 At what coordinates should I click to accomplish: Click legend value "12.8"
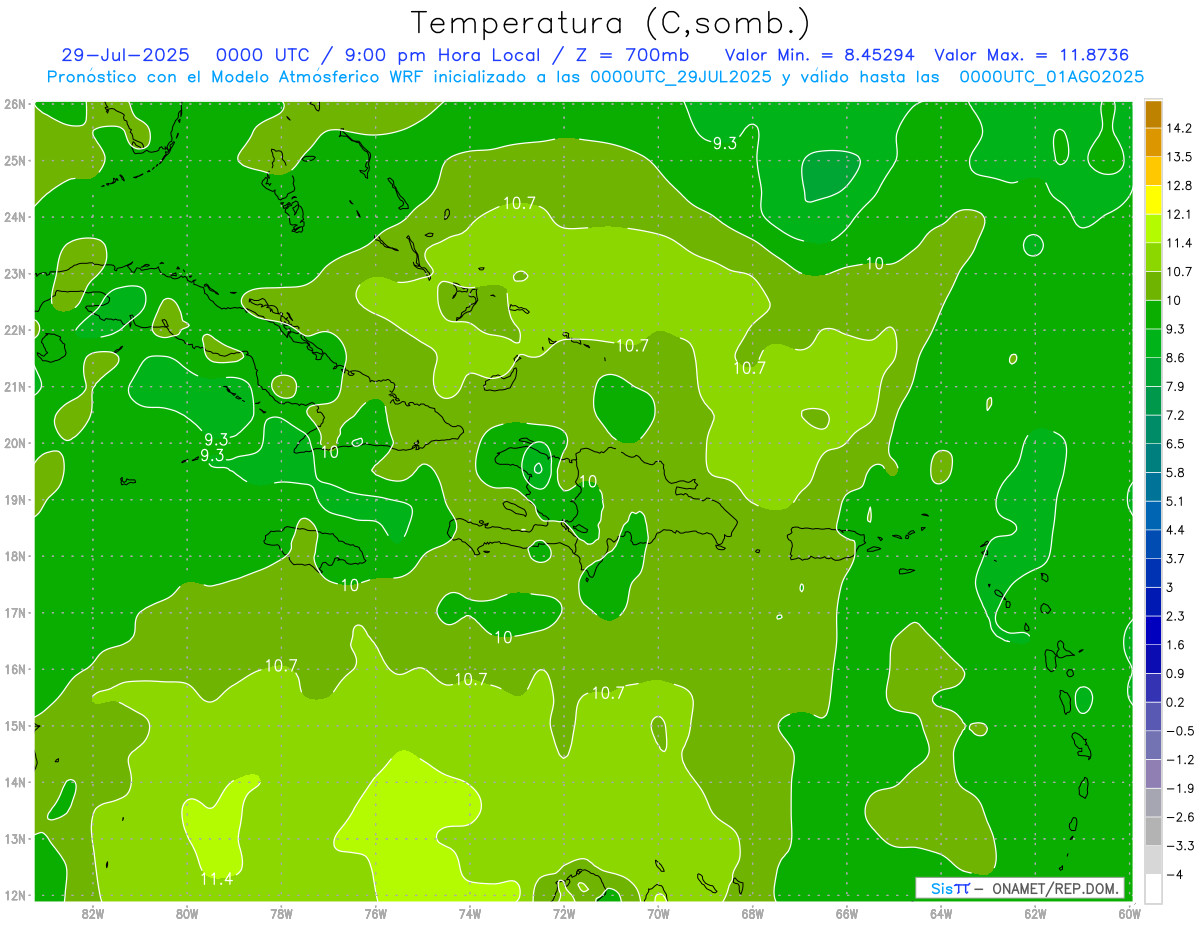pyautogui.click(x=1178, y=185)
